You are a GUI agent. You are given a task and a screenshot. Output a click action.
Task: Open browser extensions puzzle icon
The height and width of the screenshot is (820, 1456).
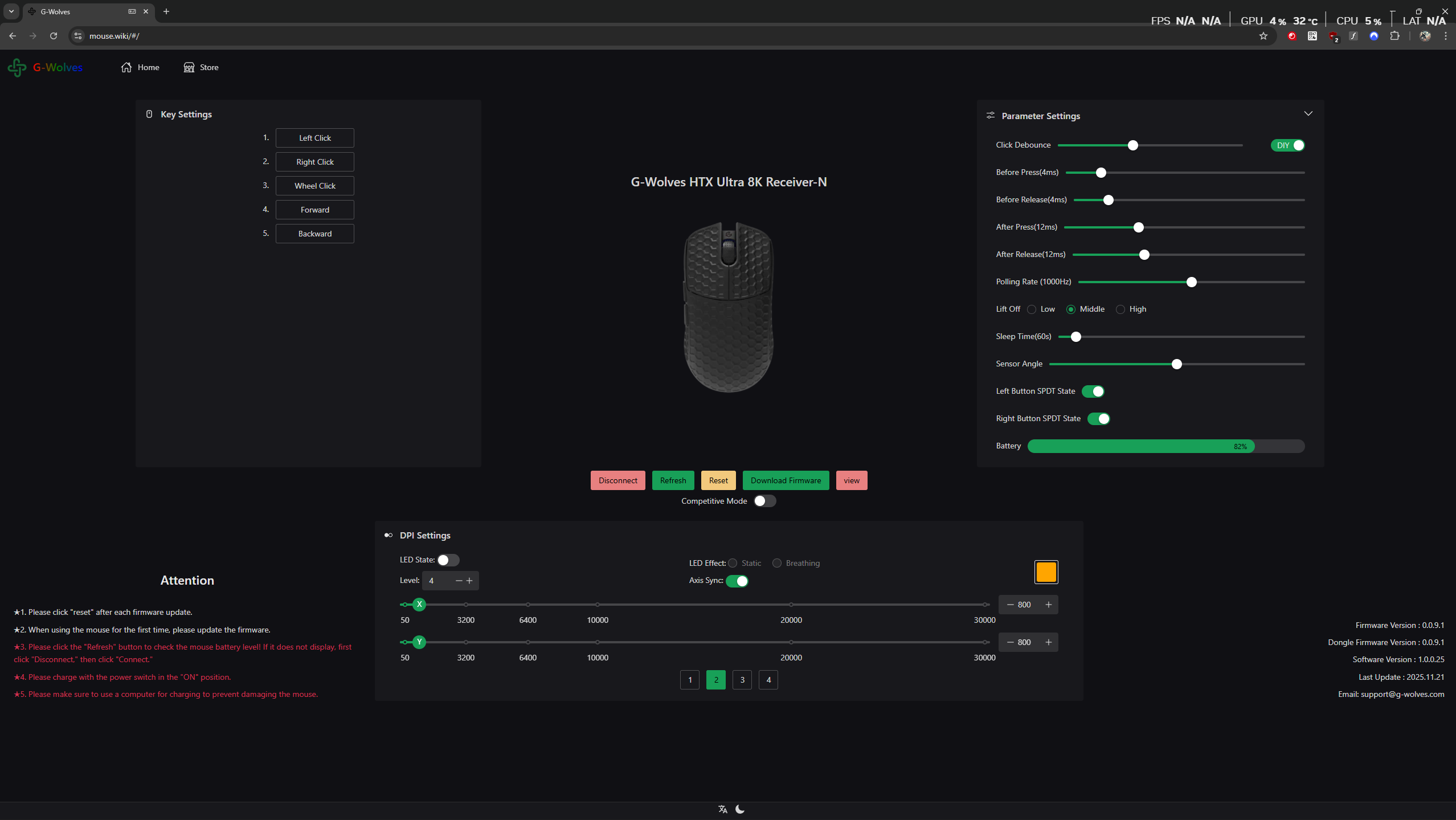tap(1394, 36)
